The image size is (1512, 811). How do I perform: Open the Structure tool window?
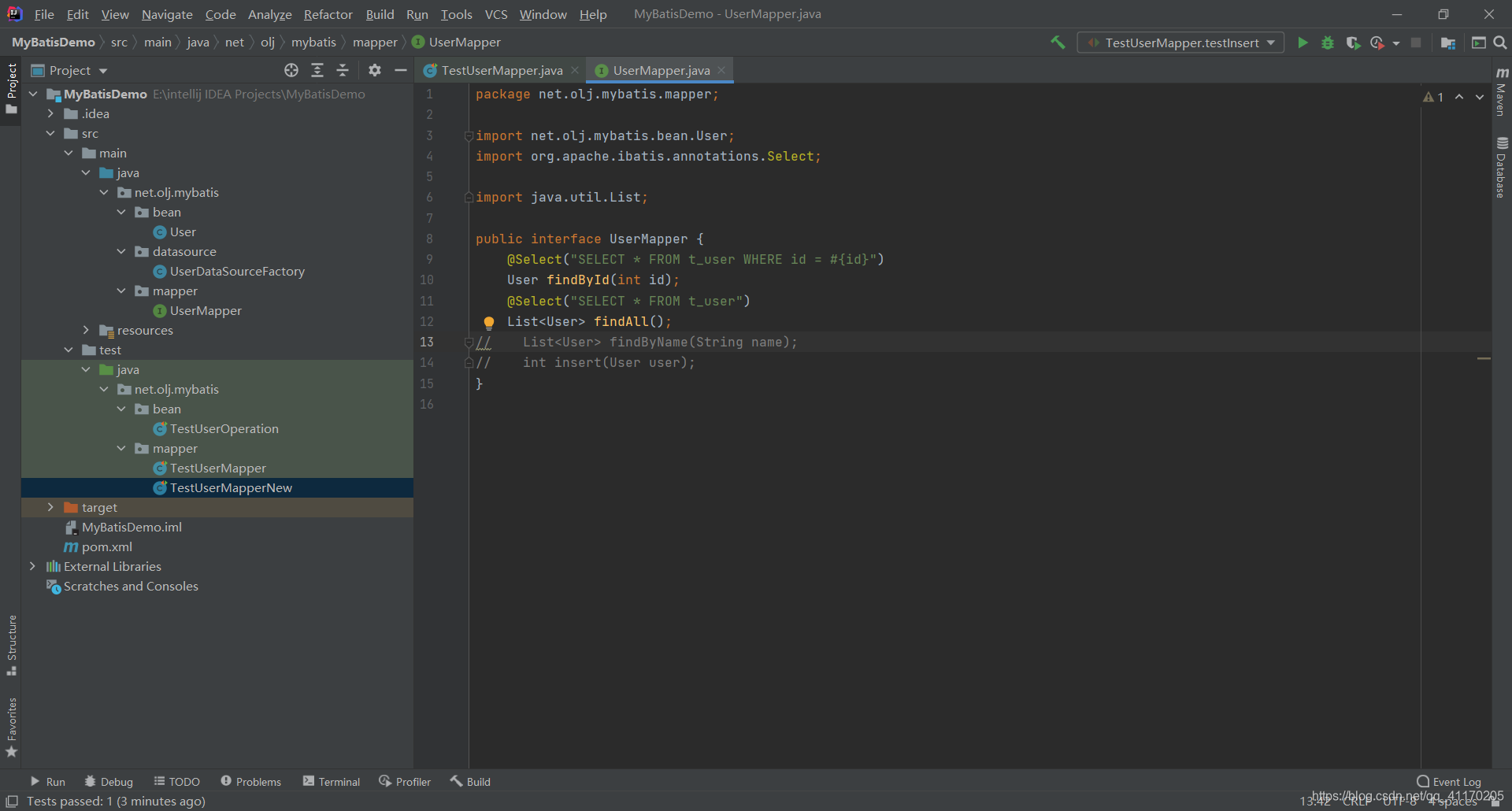(x=11, y=646)
